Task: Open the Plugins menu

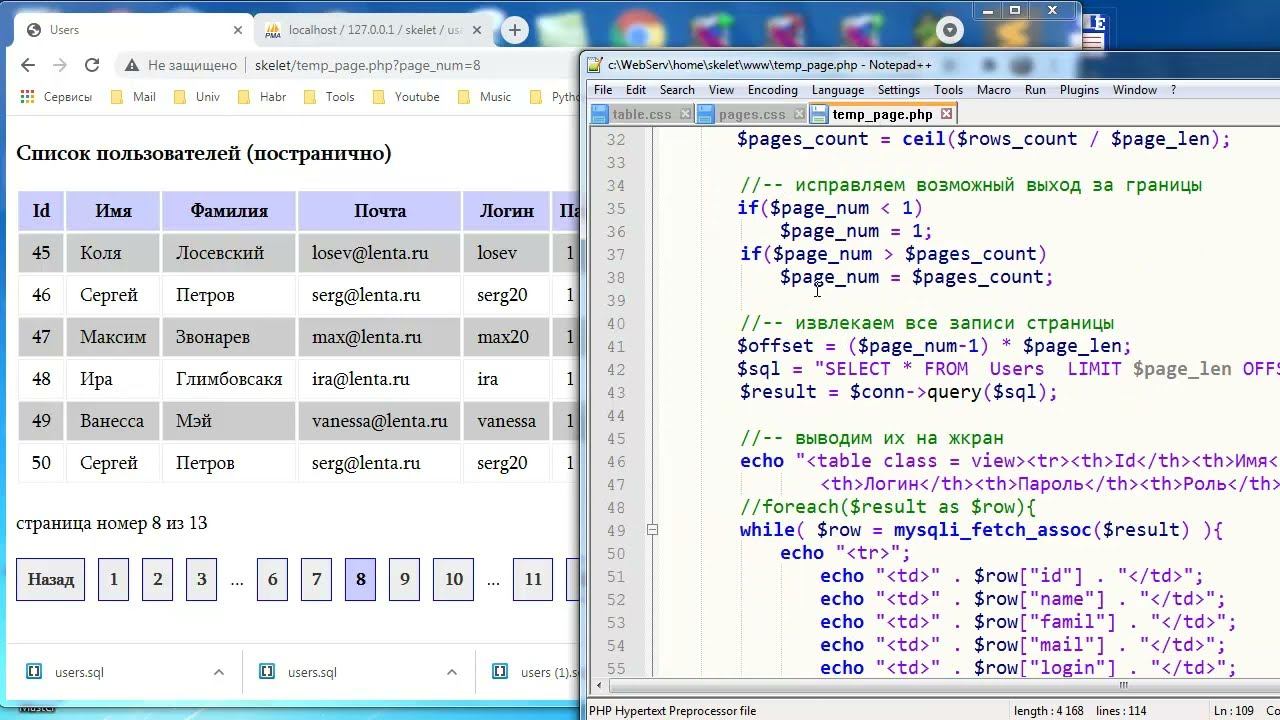Action: (x=1079, y=90)
